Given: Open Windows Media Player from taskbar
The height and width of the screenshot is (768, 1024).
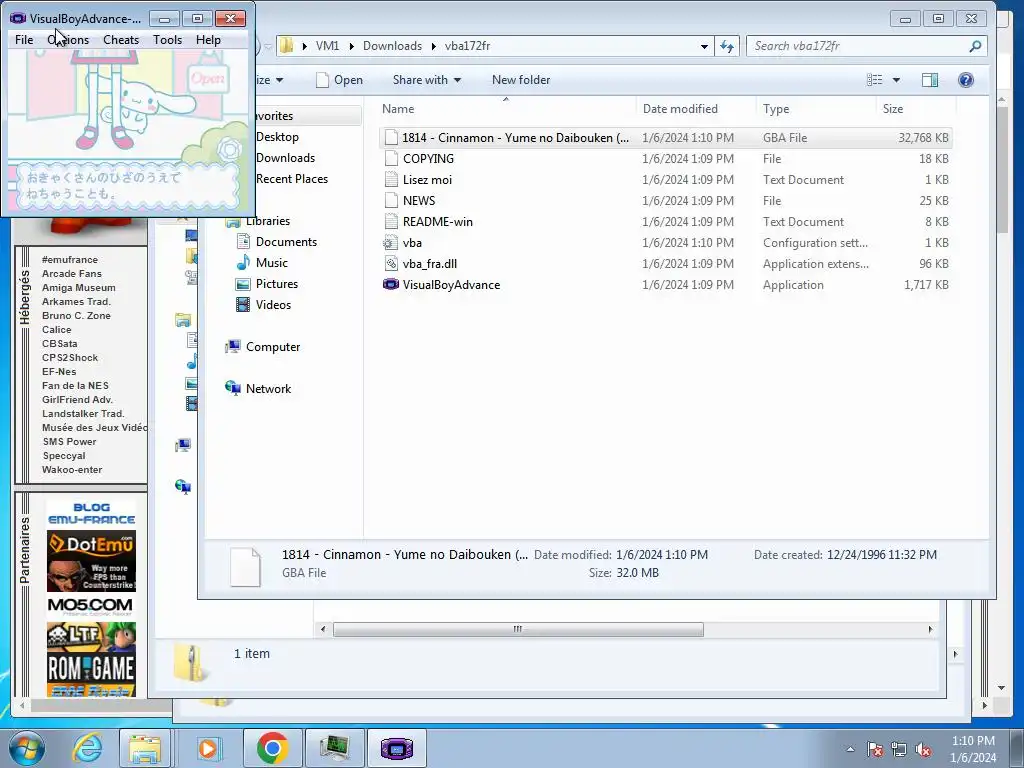Looking at the screenshot, I should [208, 748].
